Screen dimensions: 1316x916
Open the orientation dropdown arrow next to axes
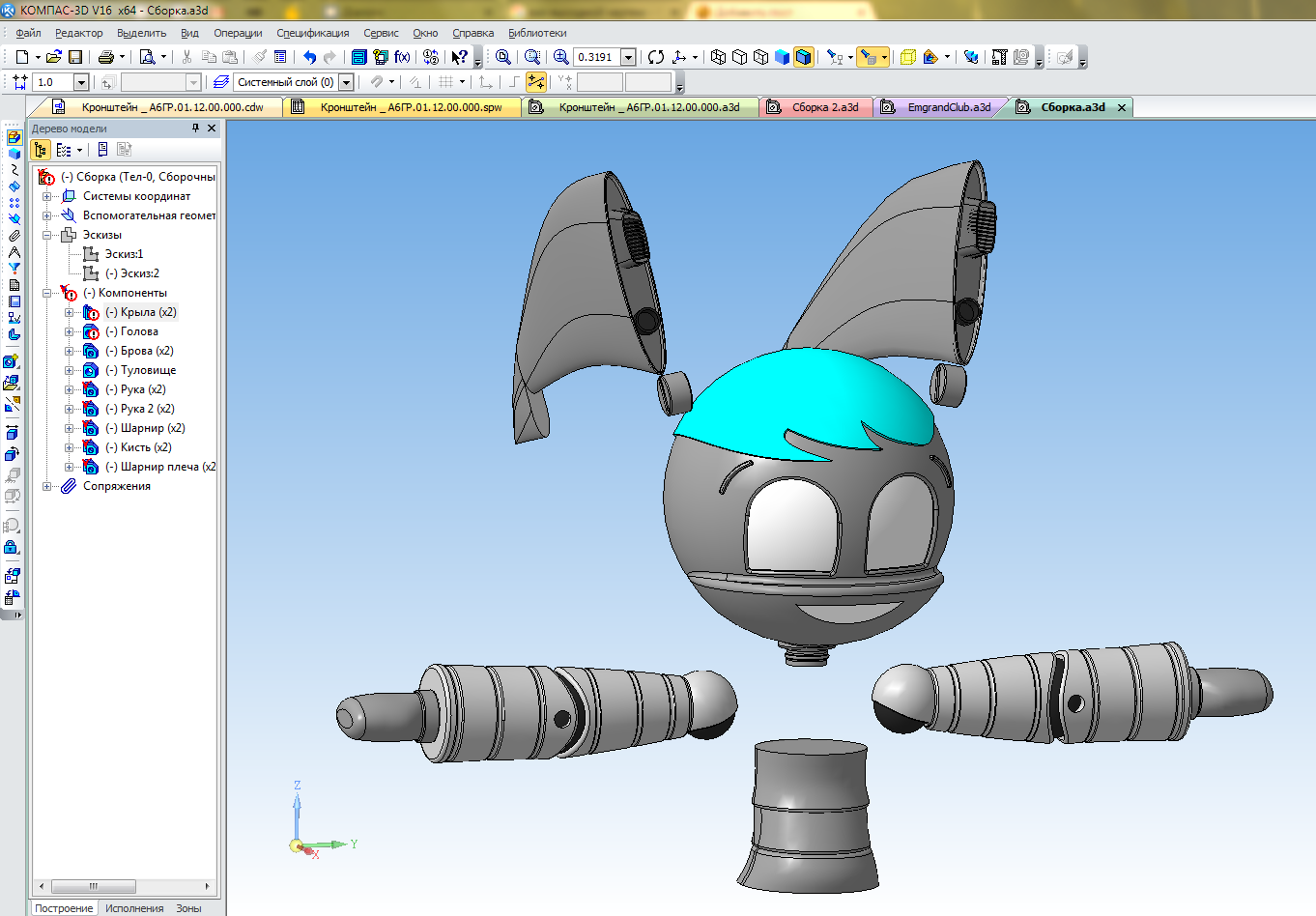695,57
